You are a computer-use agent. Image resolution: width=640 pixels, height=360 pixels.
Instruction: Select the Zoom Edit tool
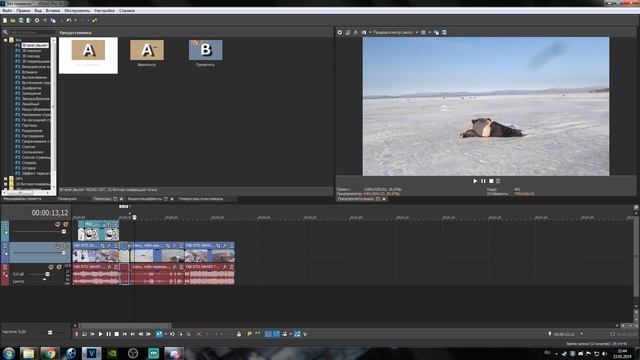coord(189,334)
